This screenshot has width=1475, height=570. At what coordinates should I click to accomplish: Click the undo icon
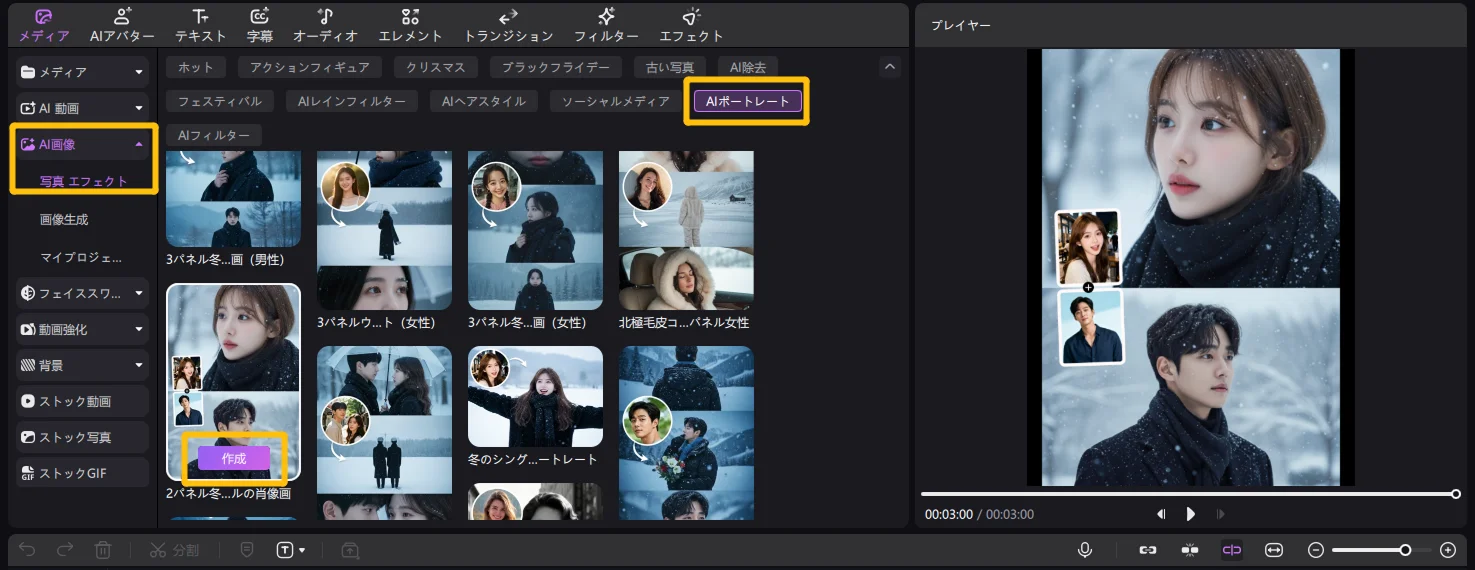click(28, 550)
